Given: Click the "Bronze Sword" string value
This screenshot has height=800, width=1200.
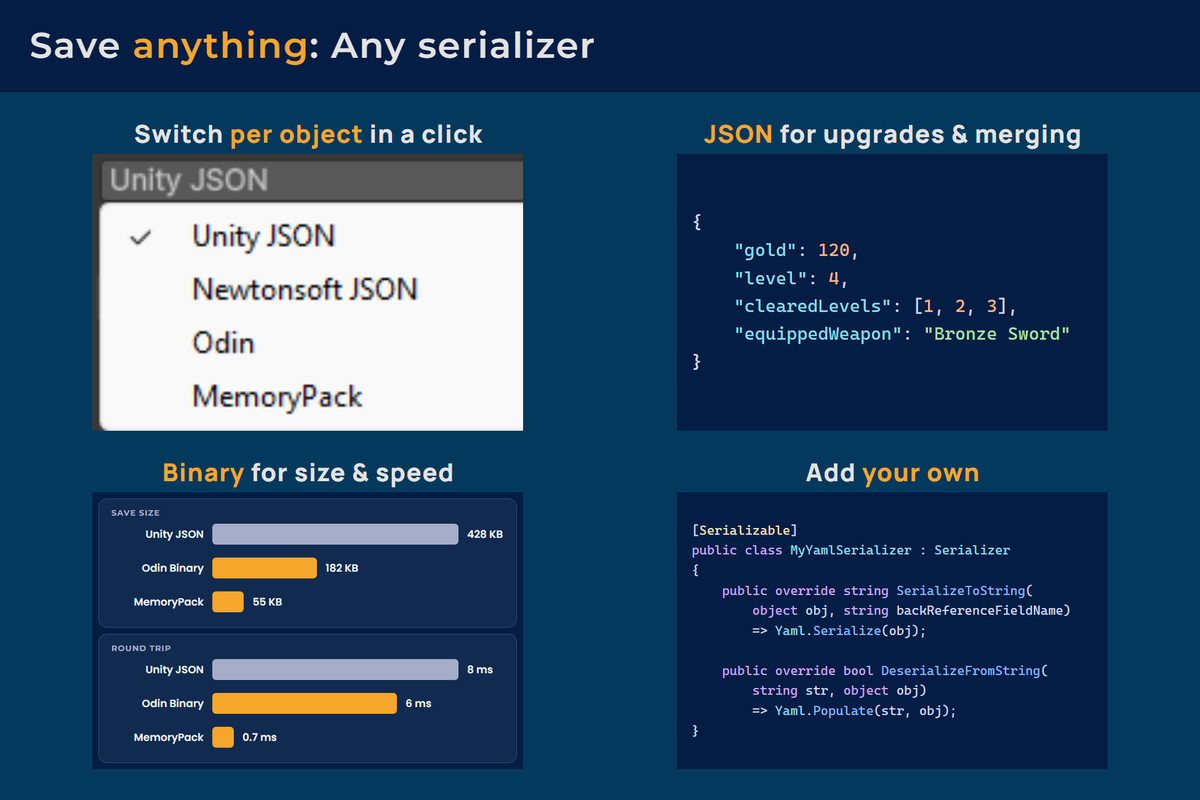Looking at the screenshot, I should click(997, 334).
